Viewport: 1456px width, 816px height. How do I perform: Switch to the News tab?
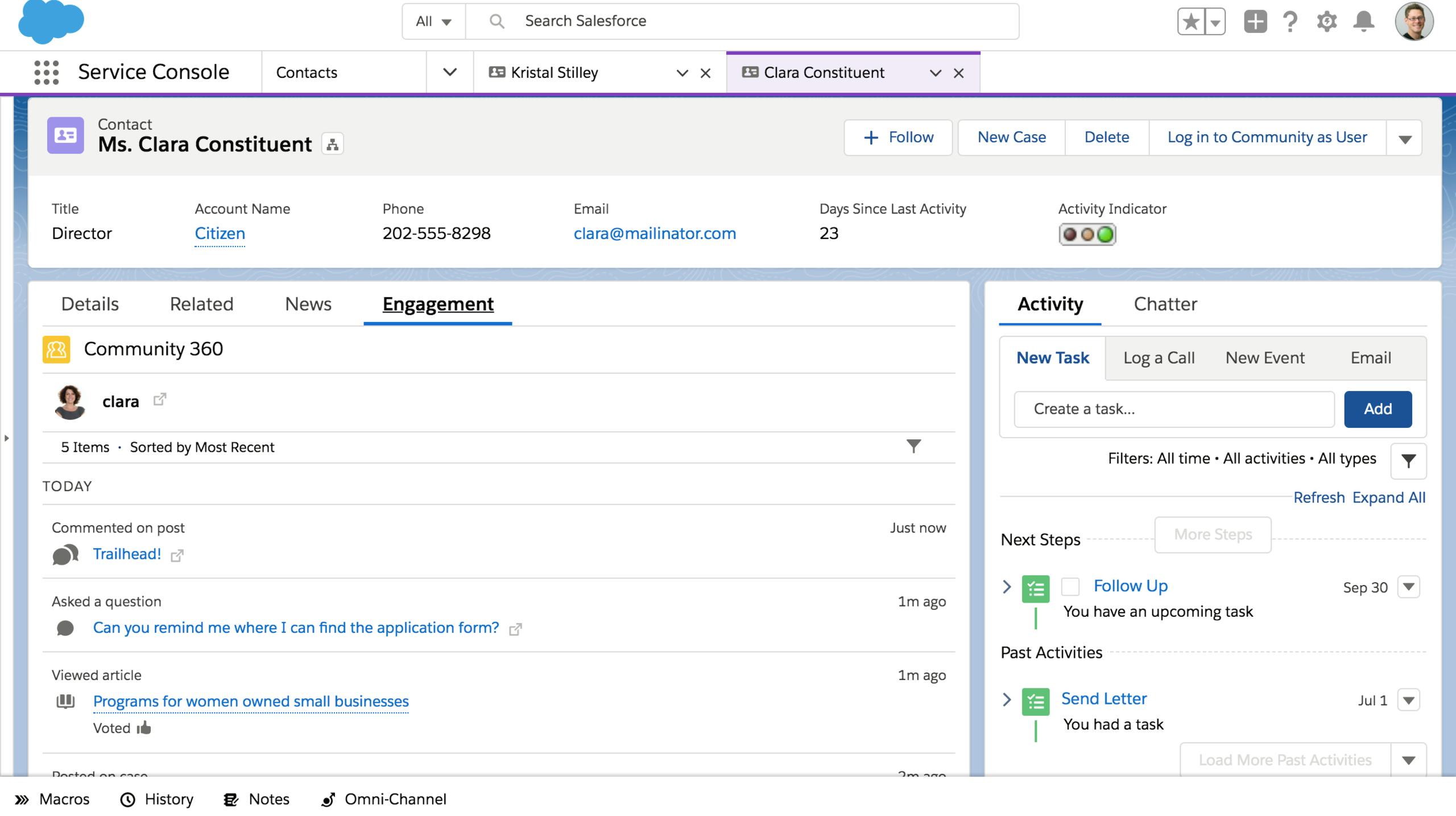point(308,304)
